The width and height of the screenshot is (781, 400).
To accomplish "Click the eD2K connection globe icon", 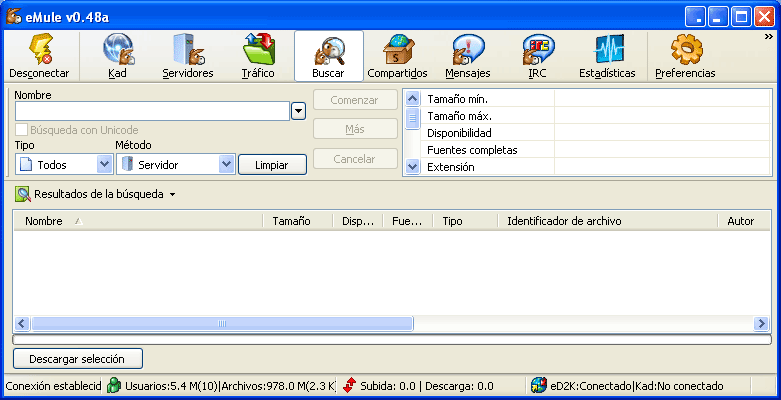I will (538, 386).
